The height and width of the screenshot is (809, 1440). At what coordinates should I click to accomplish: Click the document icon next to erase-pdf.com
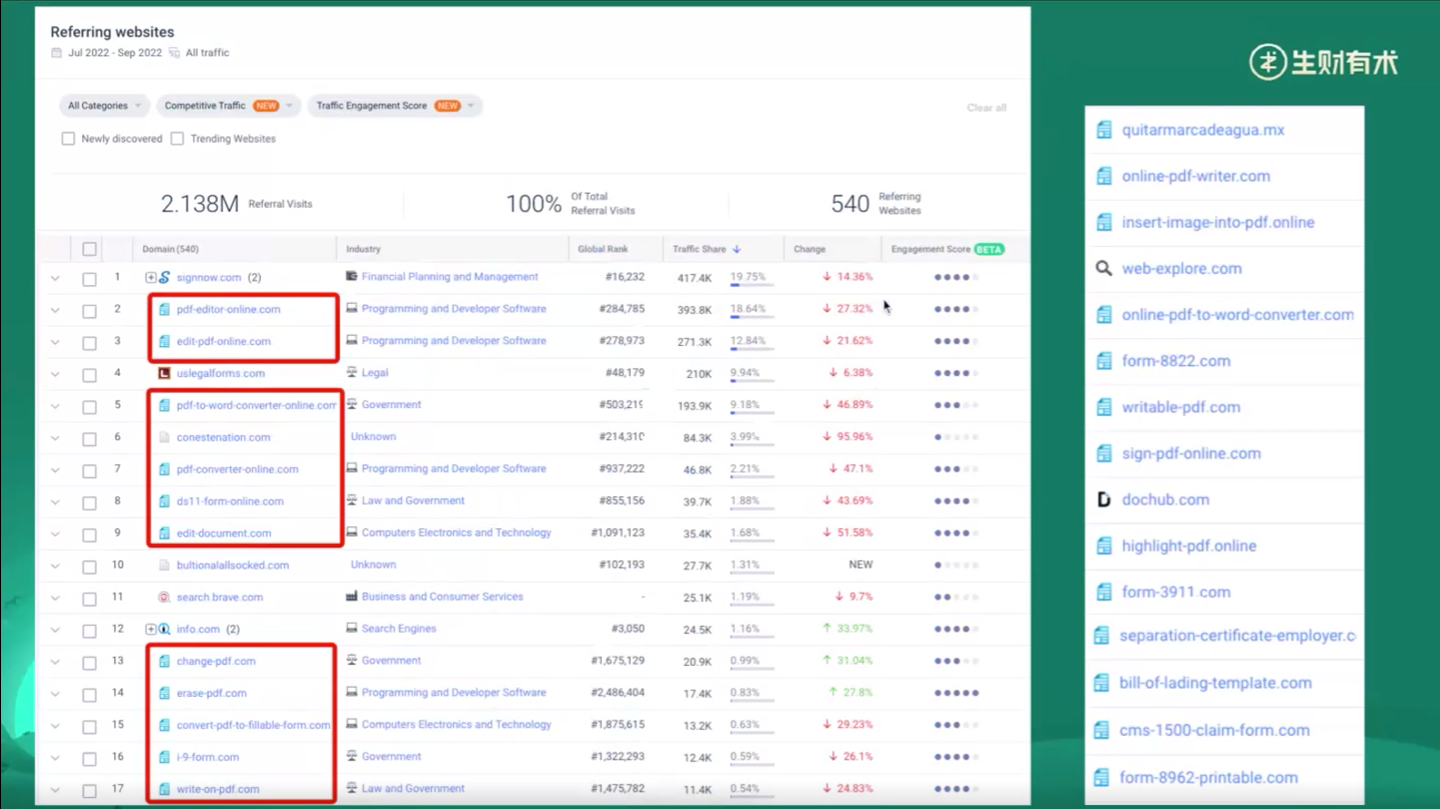(165, 693)
